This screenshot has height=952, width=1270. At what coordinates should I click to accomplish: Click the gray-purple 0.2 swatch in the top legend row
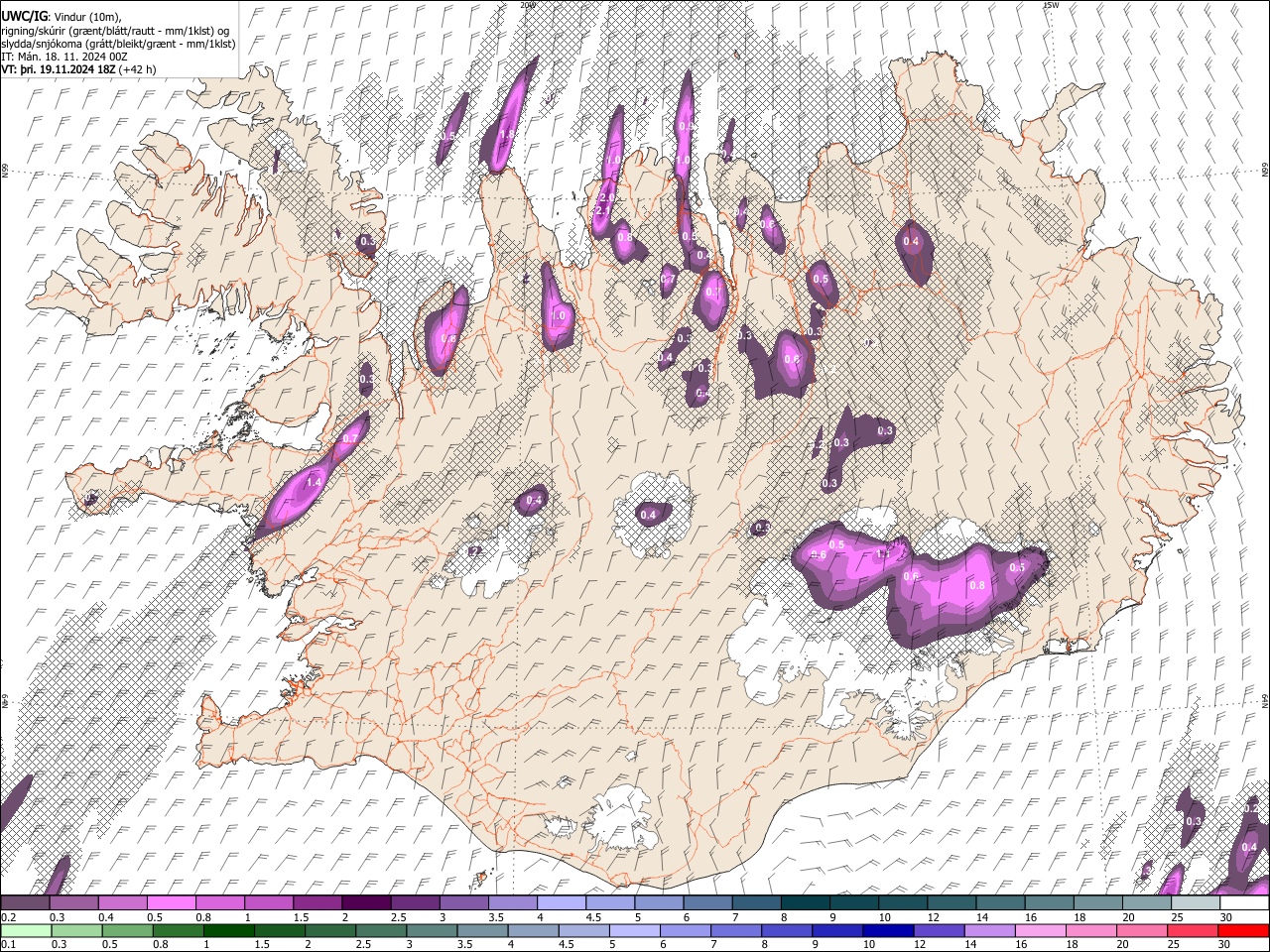(x=26, y=903)
